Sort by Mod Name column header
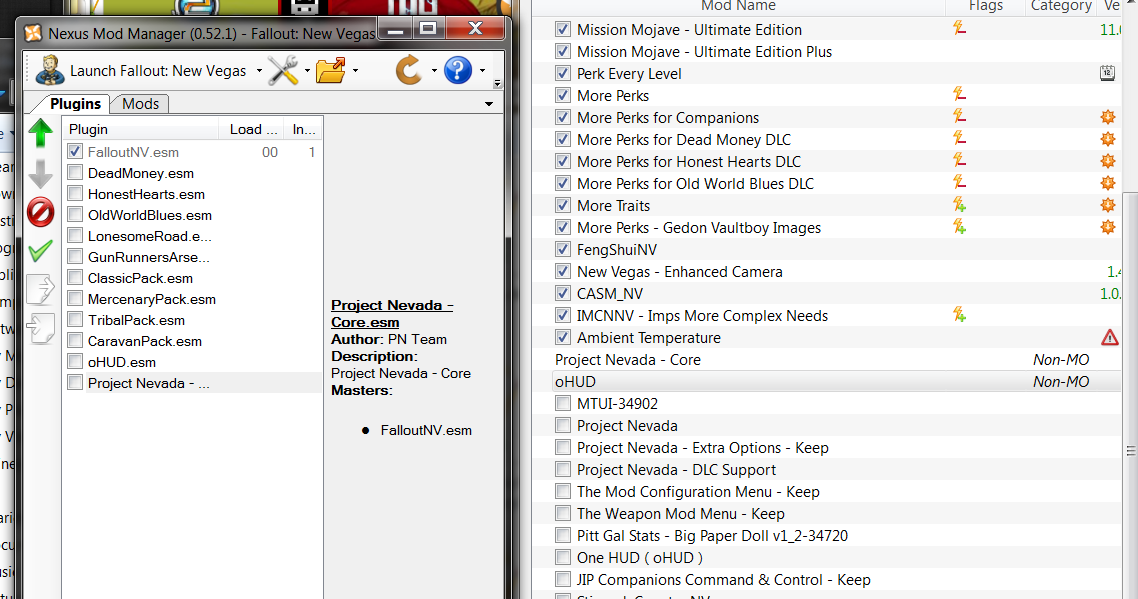1138x599 pixels. click(x=738, y=7)
